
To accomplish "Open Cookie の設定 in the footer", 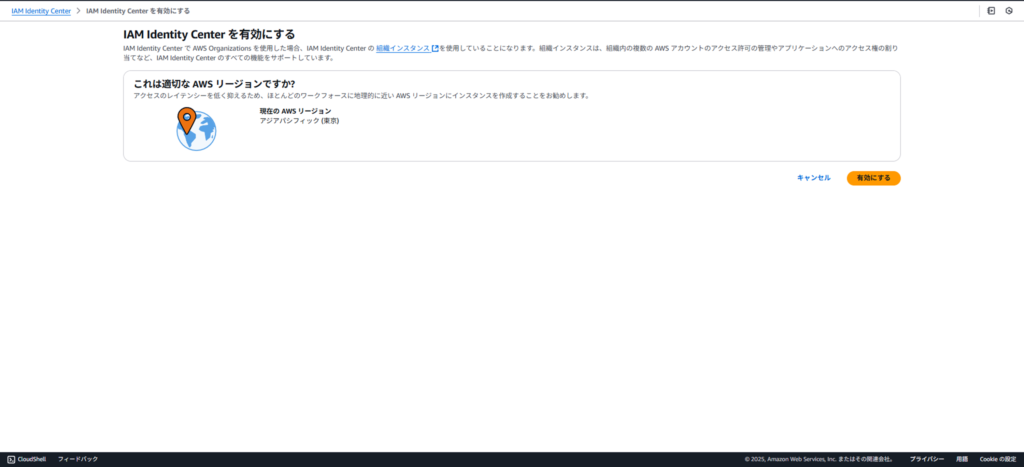I will click(x=998, y=459).
